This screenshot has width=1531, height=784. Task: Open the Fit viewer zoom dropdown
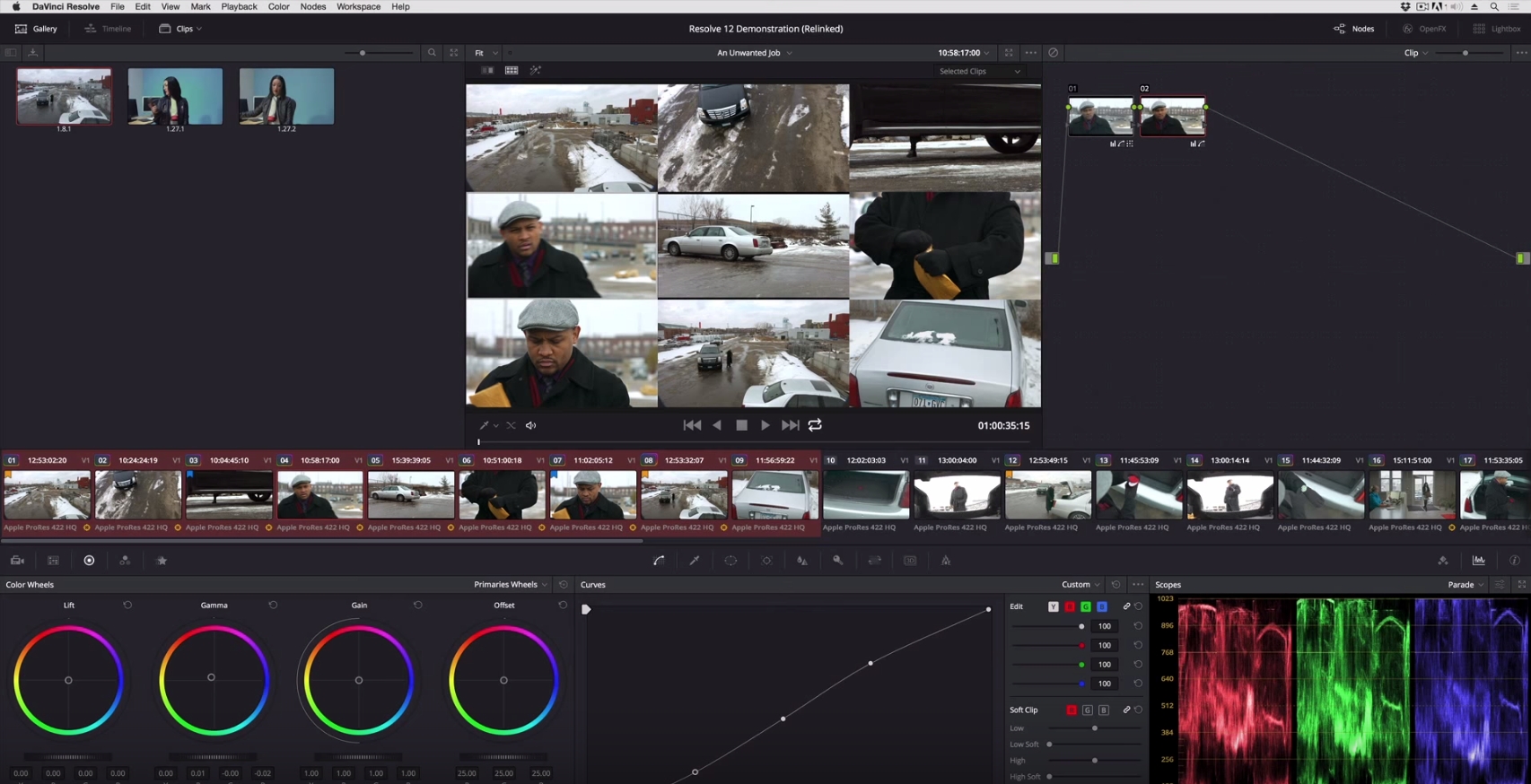(486, 53)
